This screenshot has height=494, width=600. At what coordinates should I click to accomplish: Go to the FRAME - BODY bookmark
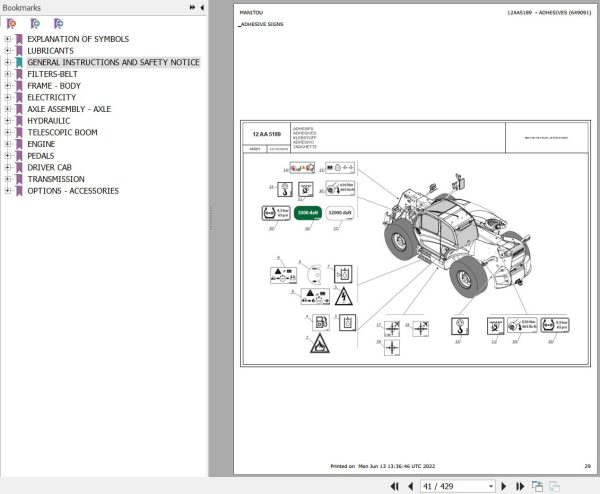(x=54, y=86)
